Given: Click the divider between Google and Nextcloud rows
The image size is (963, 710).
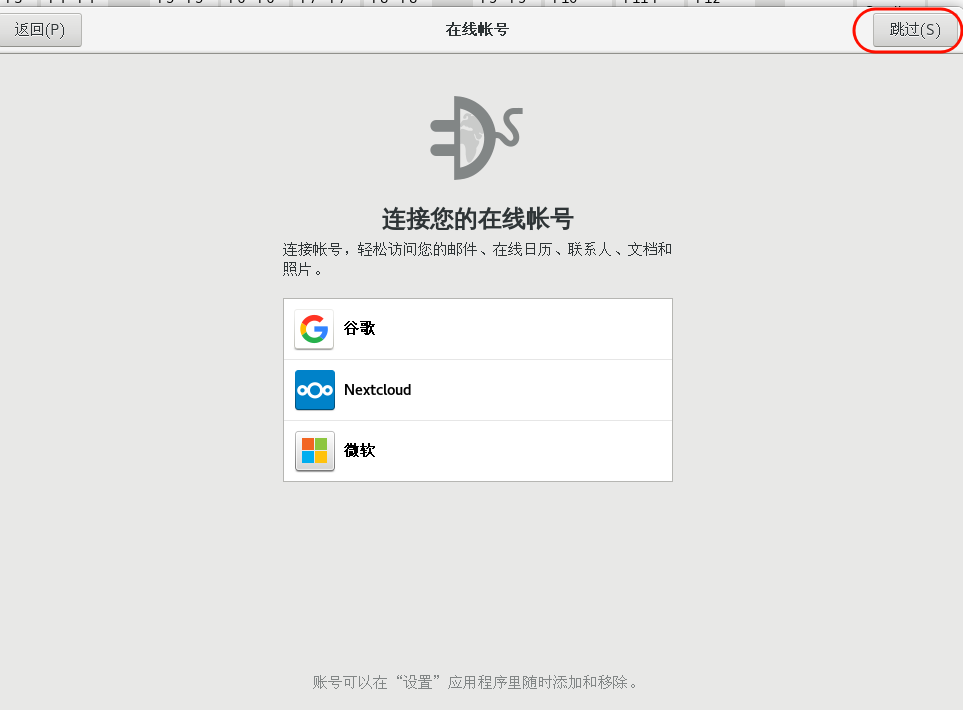Looking at the screenshot, I should [477, 359].
